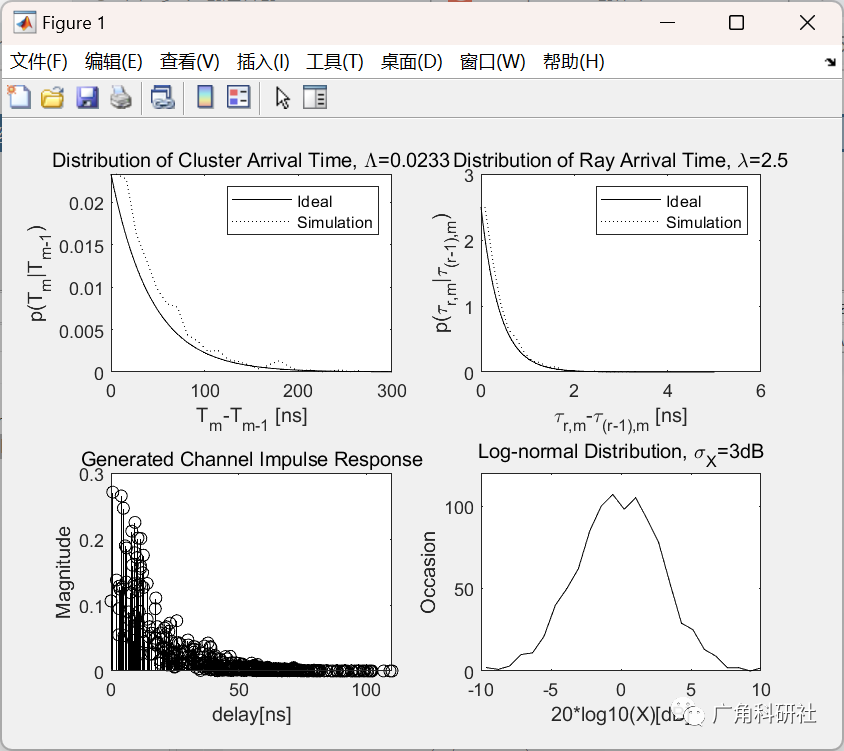The image size is (844, 751).
Task: Open the 编辑(E) menu
Action: coord(113,61)
